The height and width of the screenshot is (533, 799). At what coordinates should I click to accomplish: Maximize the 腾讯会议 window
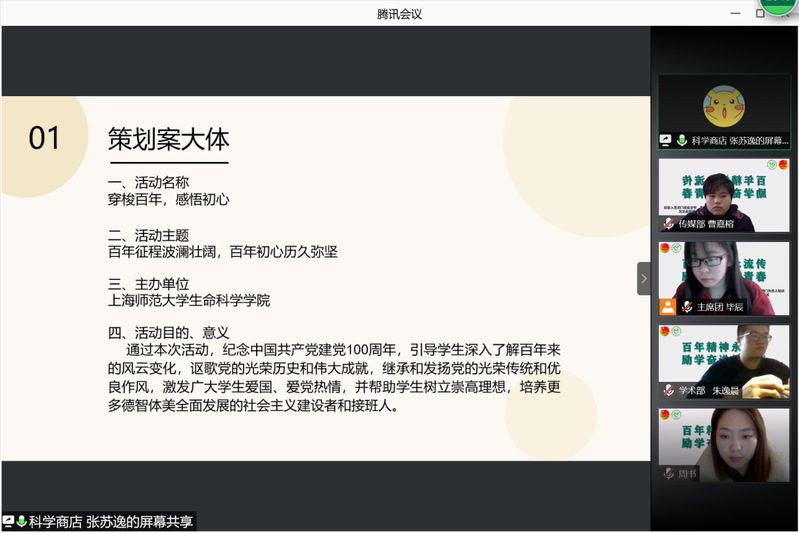(760, 13)
